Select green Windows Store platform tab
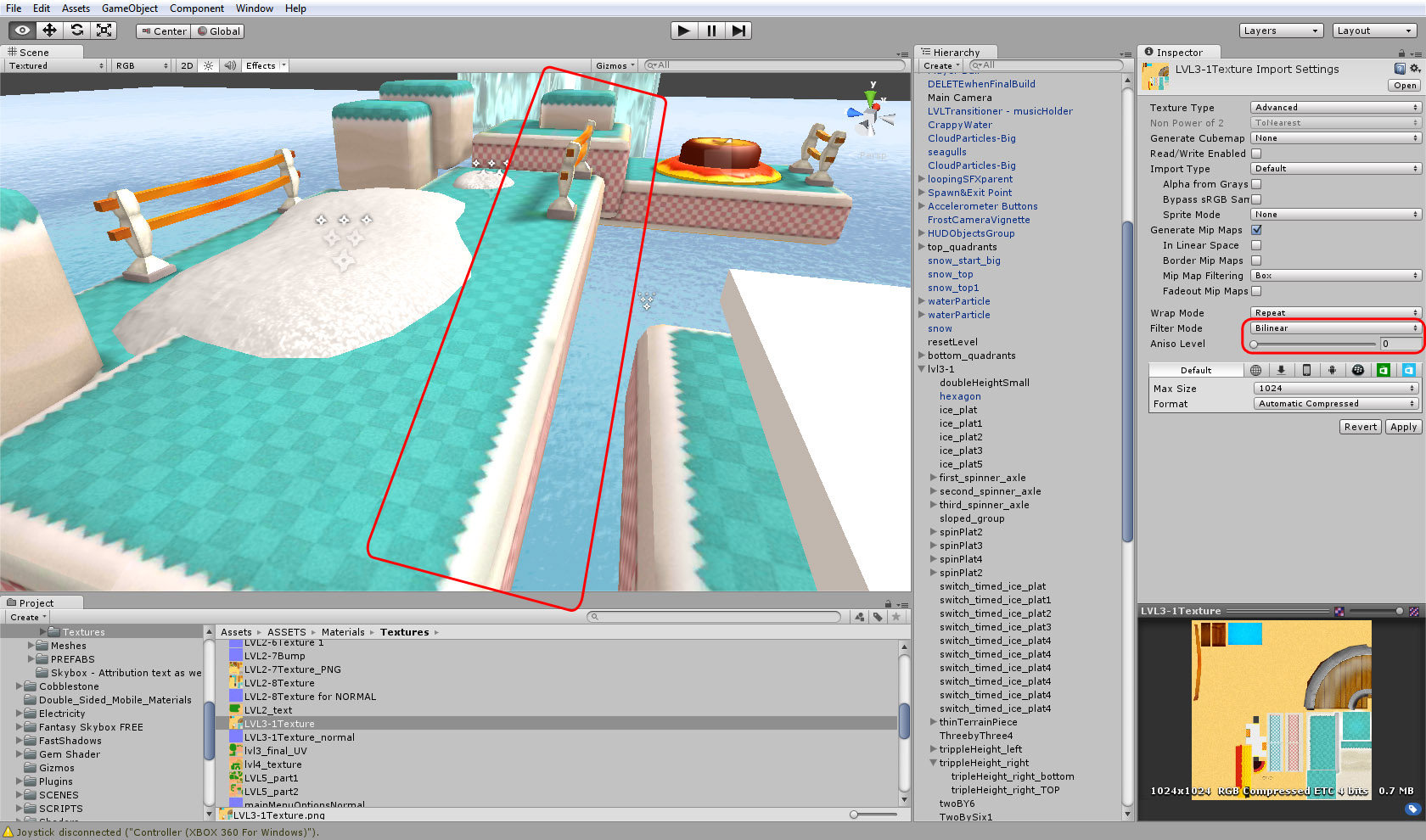Image resolution: width=1426 pixels, height=840 pixels. tap(1383, 370)
